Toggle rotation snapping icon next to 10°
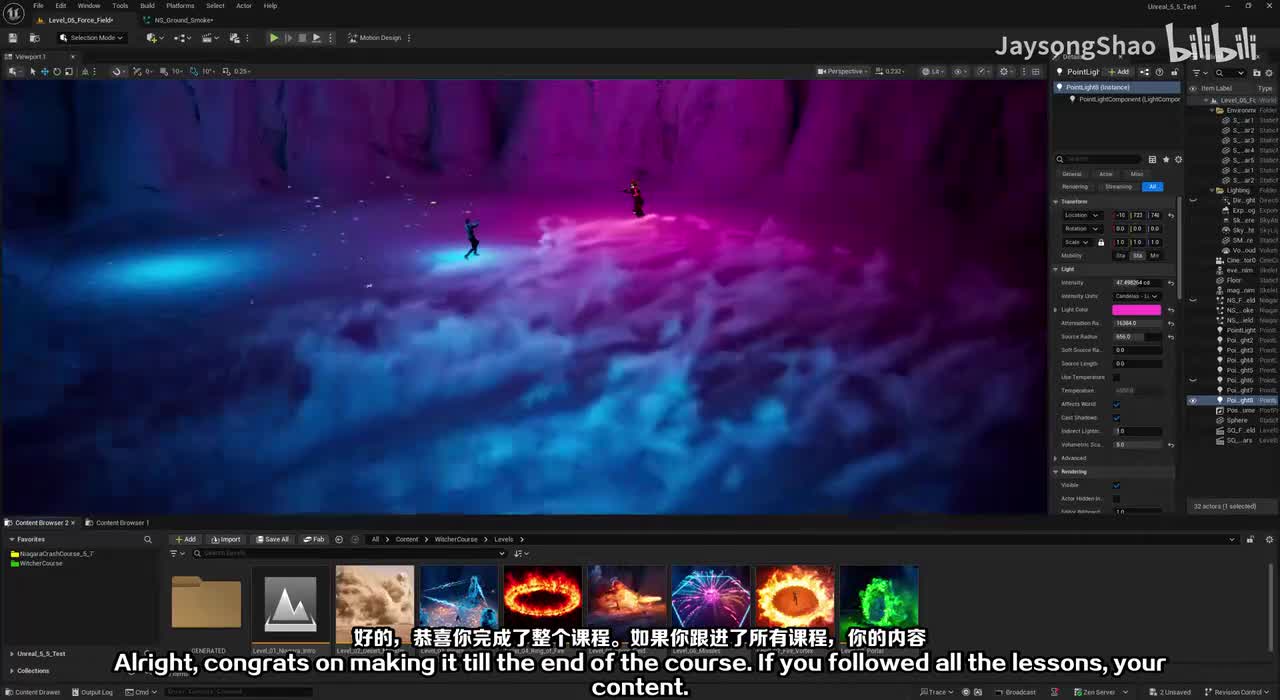Viewport: 1280px width, 700px height. 195,71
